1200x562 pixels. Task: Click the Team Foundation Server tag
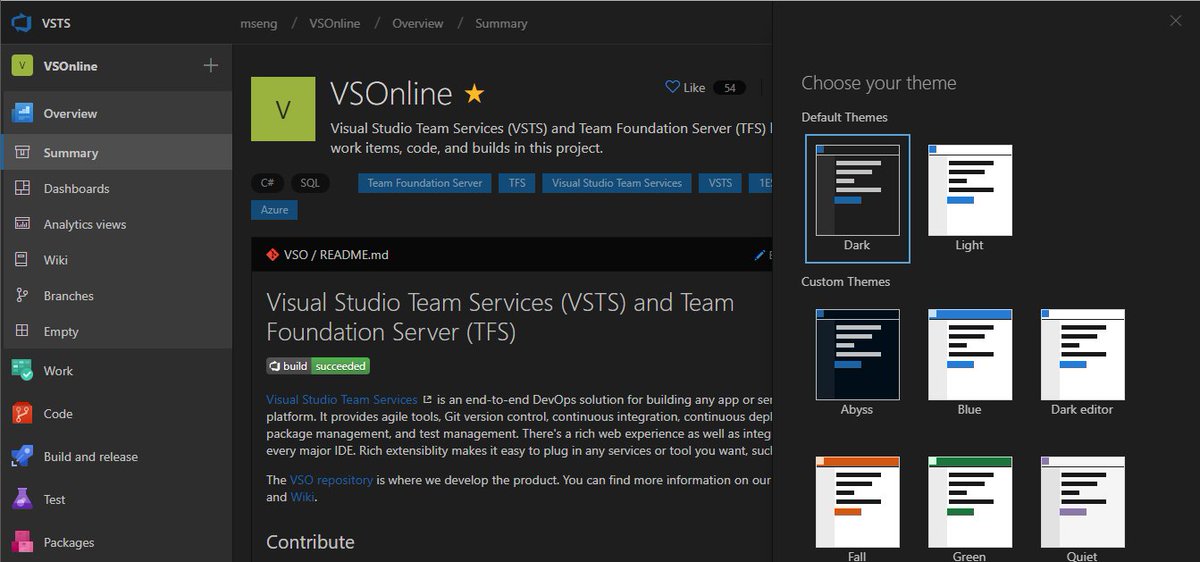tap(425, 183)
